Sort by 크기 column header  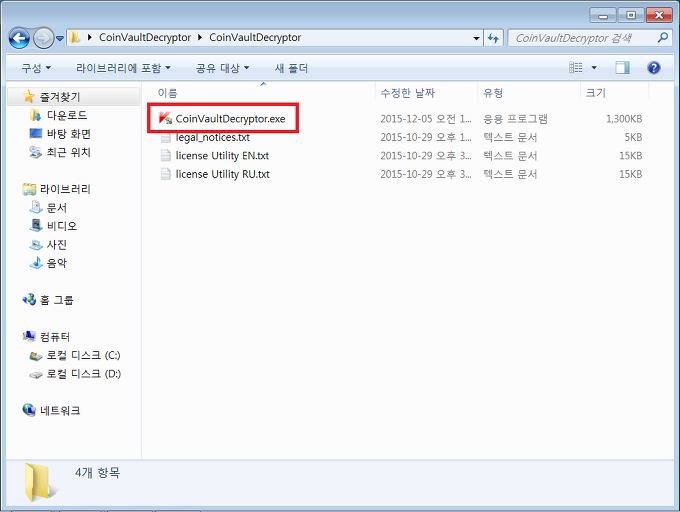tap(595, 93)
